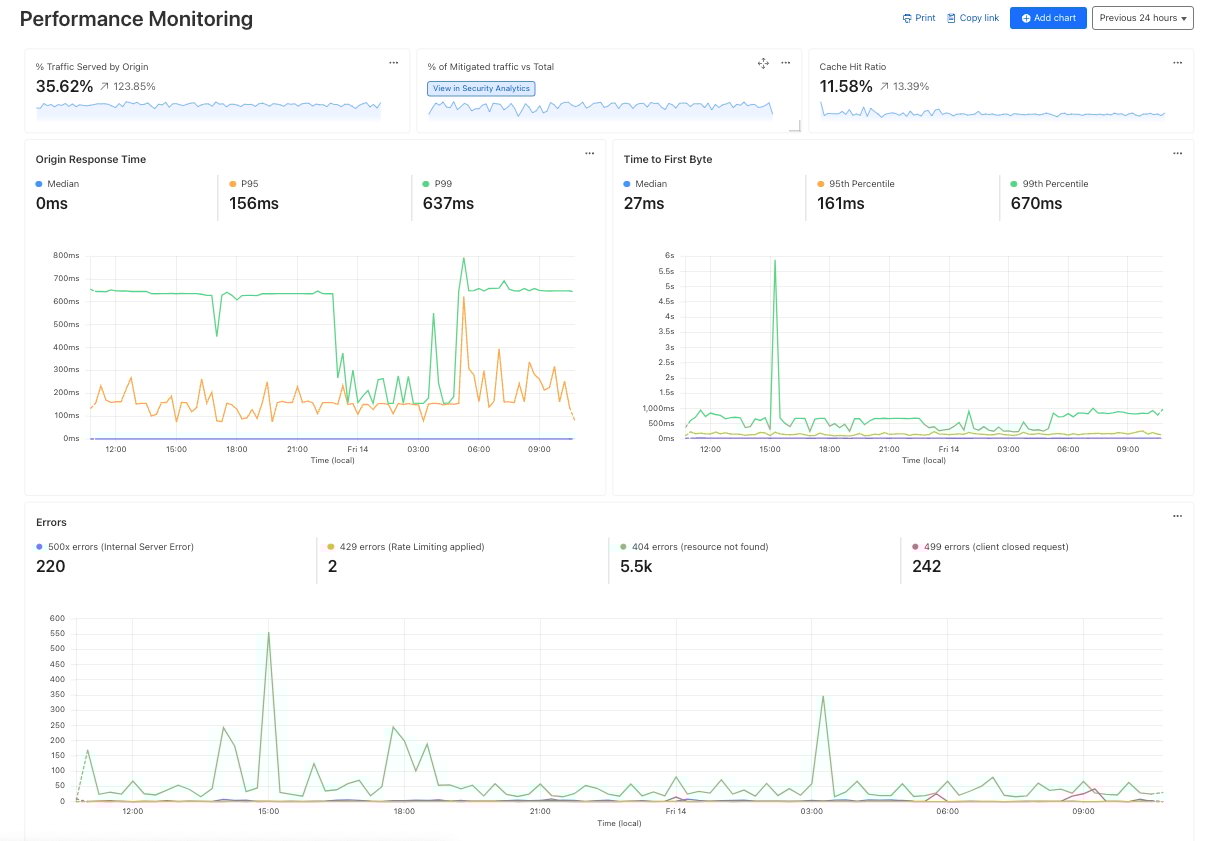1212x841 pixels.
Task: Click the move handle on Mitigated traffic card
Action: (x=763, y=63)
